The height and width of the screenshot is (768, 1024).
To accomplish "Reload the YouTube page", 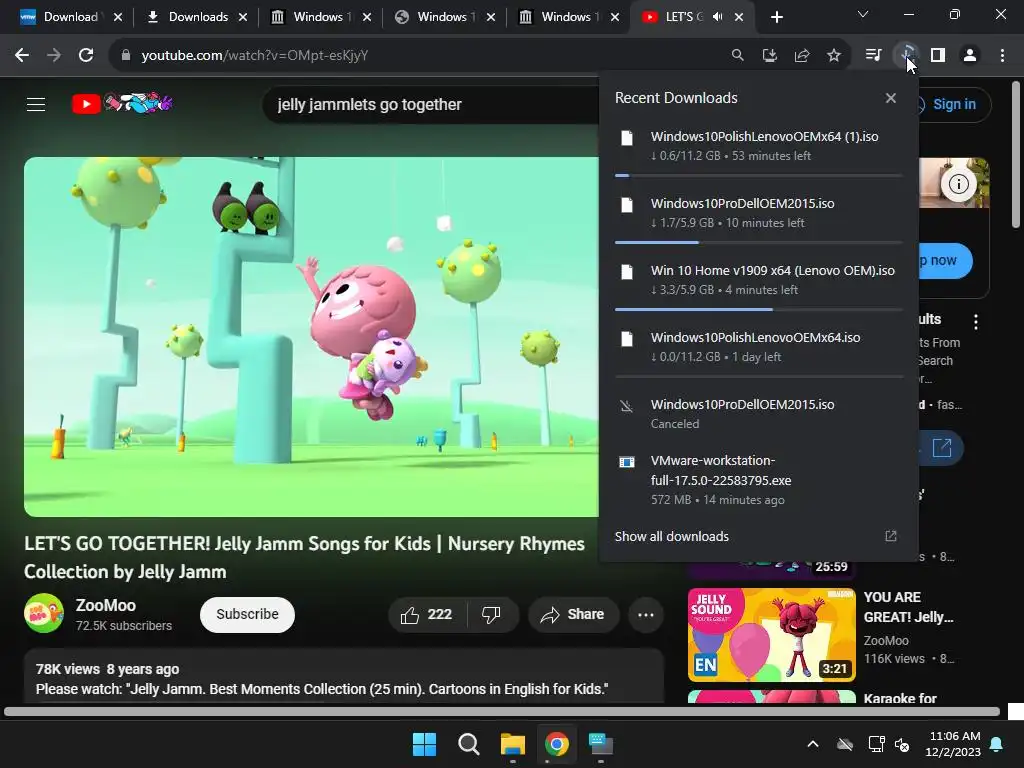I will click(x=86, y=56).
